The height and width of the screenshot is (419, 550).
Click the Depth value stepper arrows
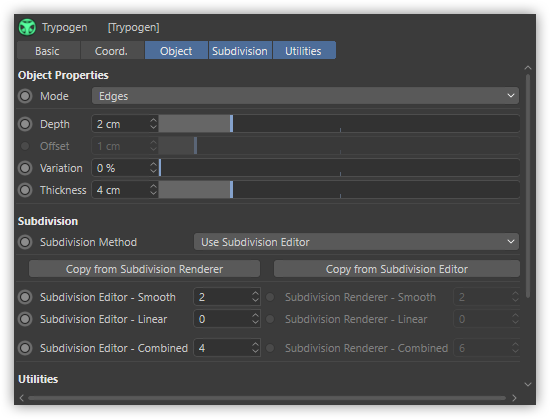pyautogui.click(x=153, y=124)
